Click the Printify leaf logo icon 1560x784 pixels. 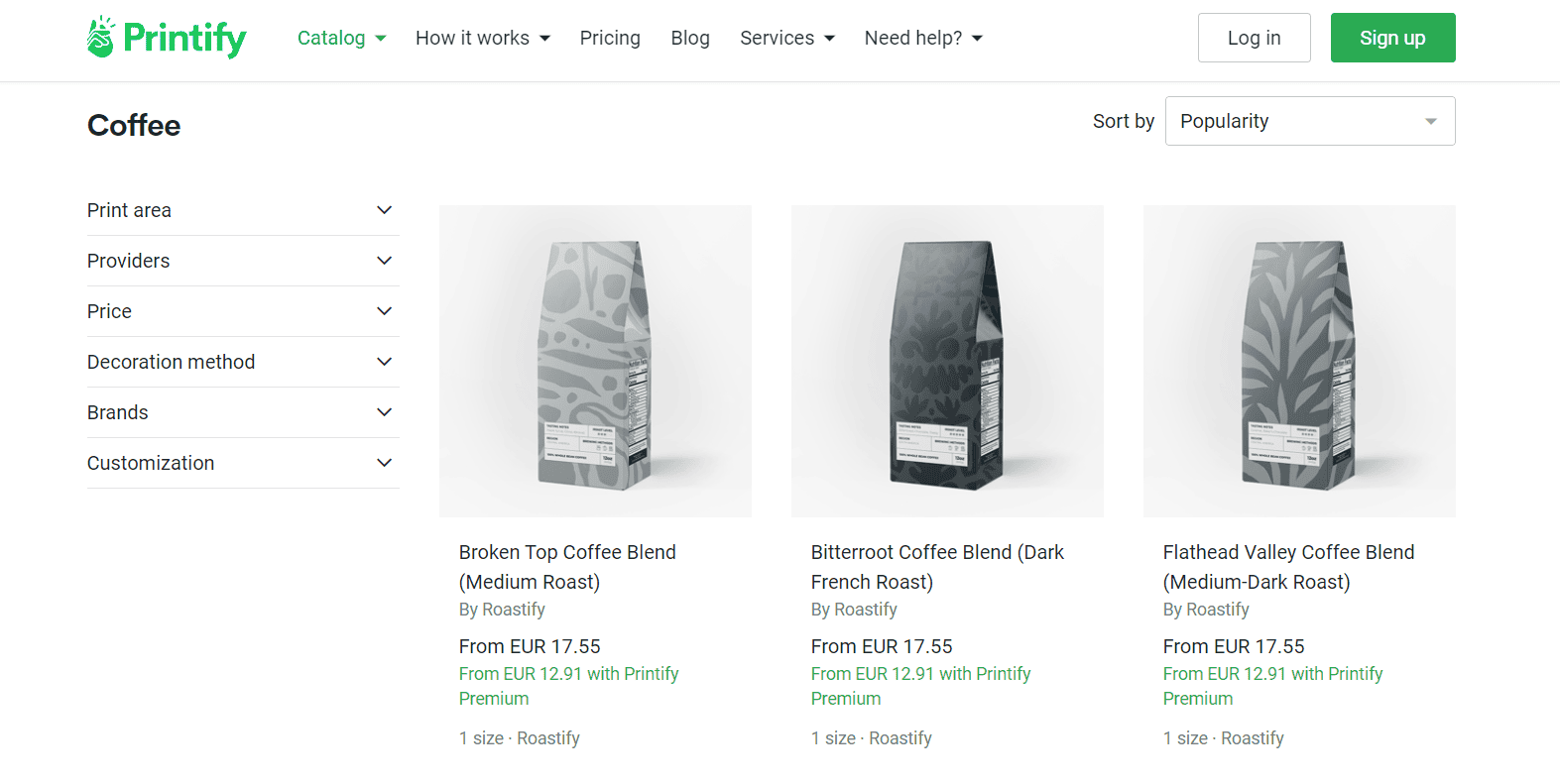(100, 37)
